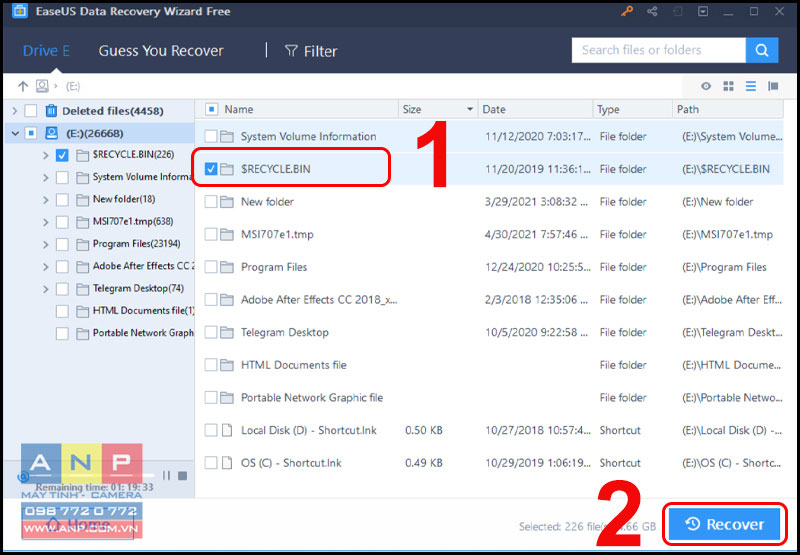Click the Deleted files trash icon
This screenshot has width=800, height=555.
click(51, 111)
